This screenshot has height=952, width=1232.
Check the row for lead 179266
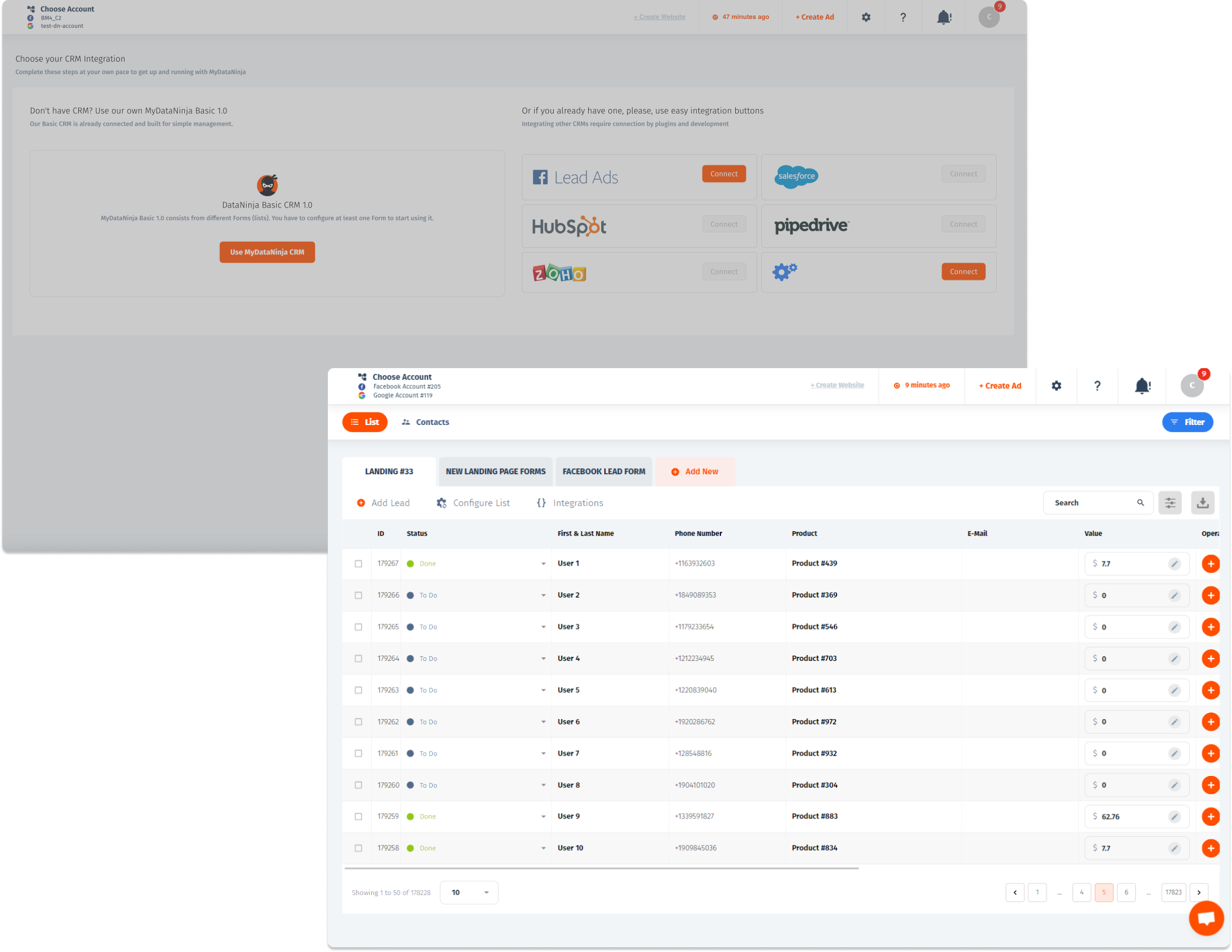pyautogui.click(x=358, y=595)
